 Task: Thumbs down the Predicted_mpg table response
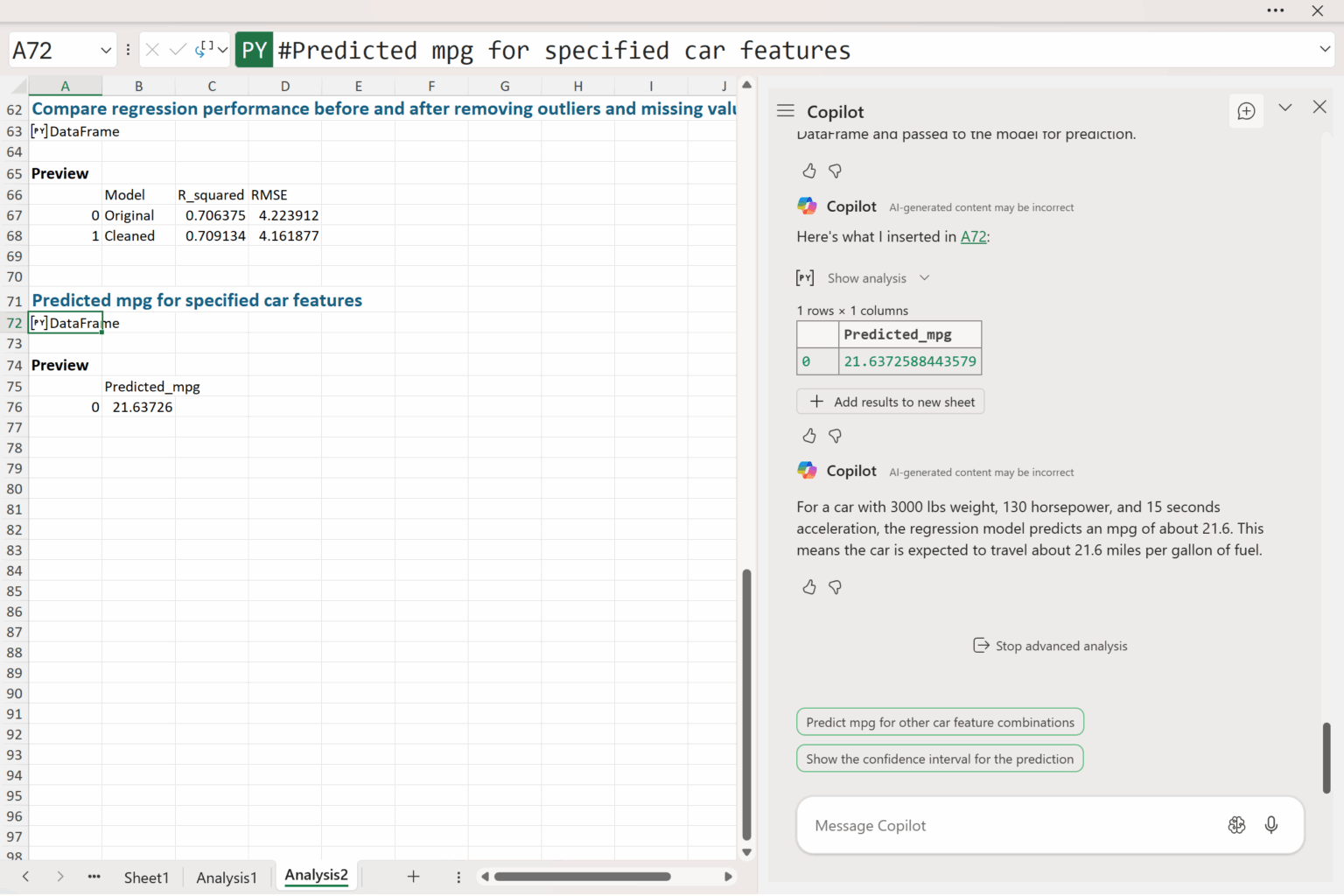point(835,436)
